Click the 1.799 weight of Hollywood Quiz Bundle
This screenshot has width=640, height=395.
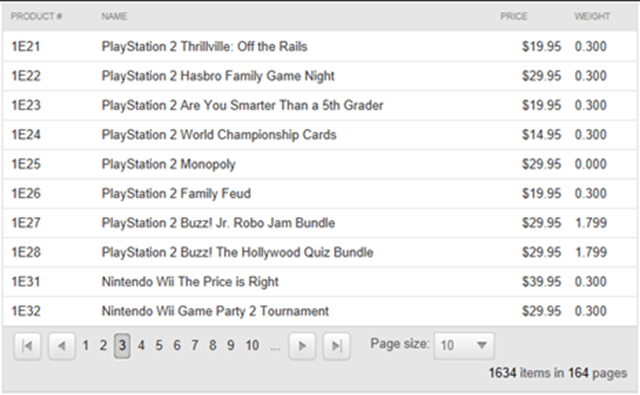point(591,252)
